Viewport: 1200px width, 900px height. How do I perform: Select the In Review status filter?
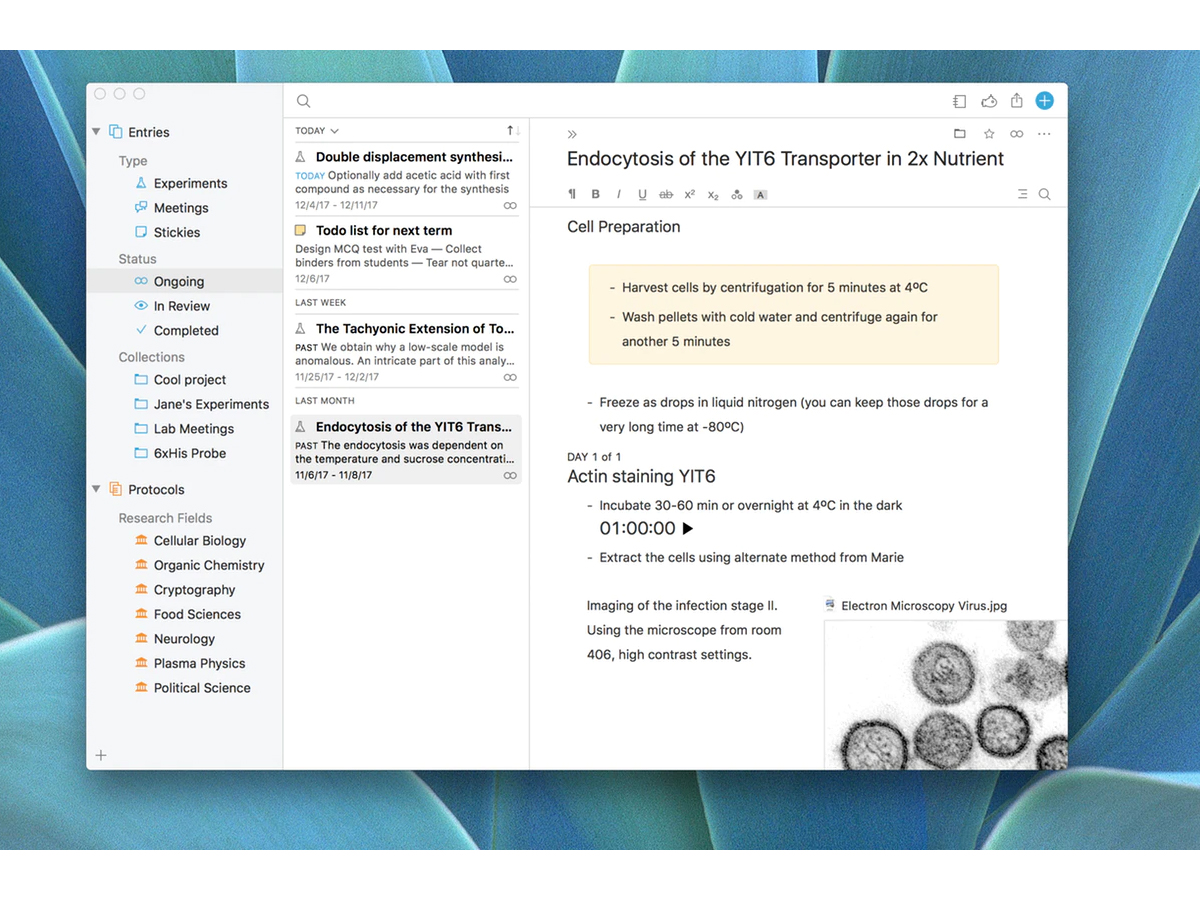coord(181,306)
